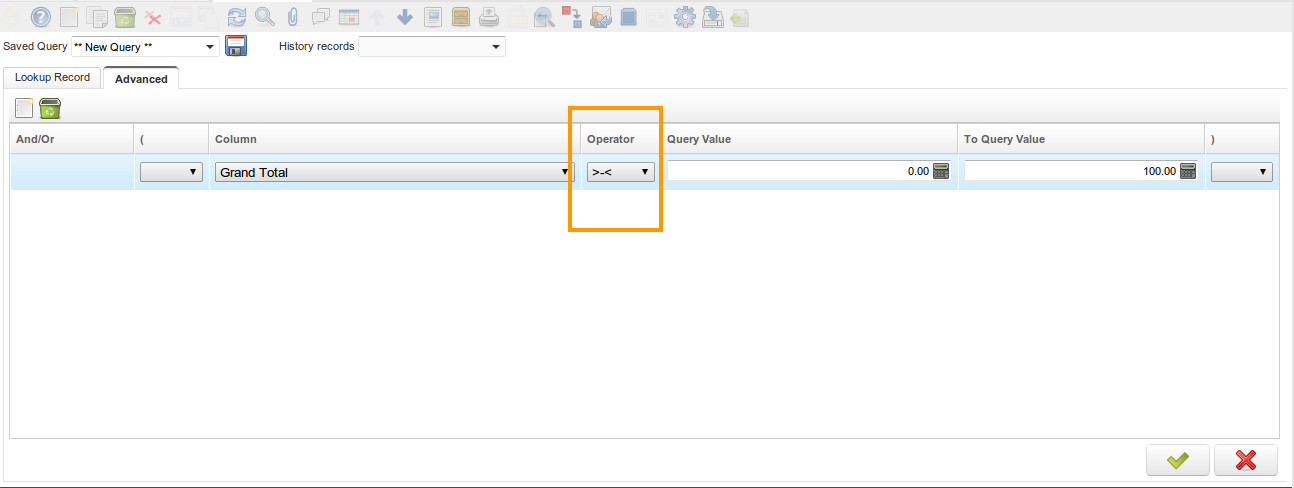Cancel with the red X button
Screen dimensions: 1294x488
click(x=1245, y=460)
